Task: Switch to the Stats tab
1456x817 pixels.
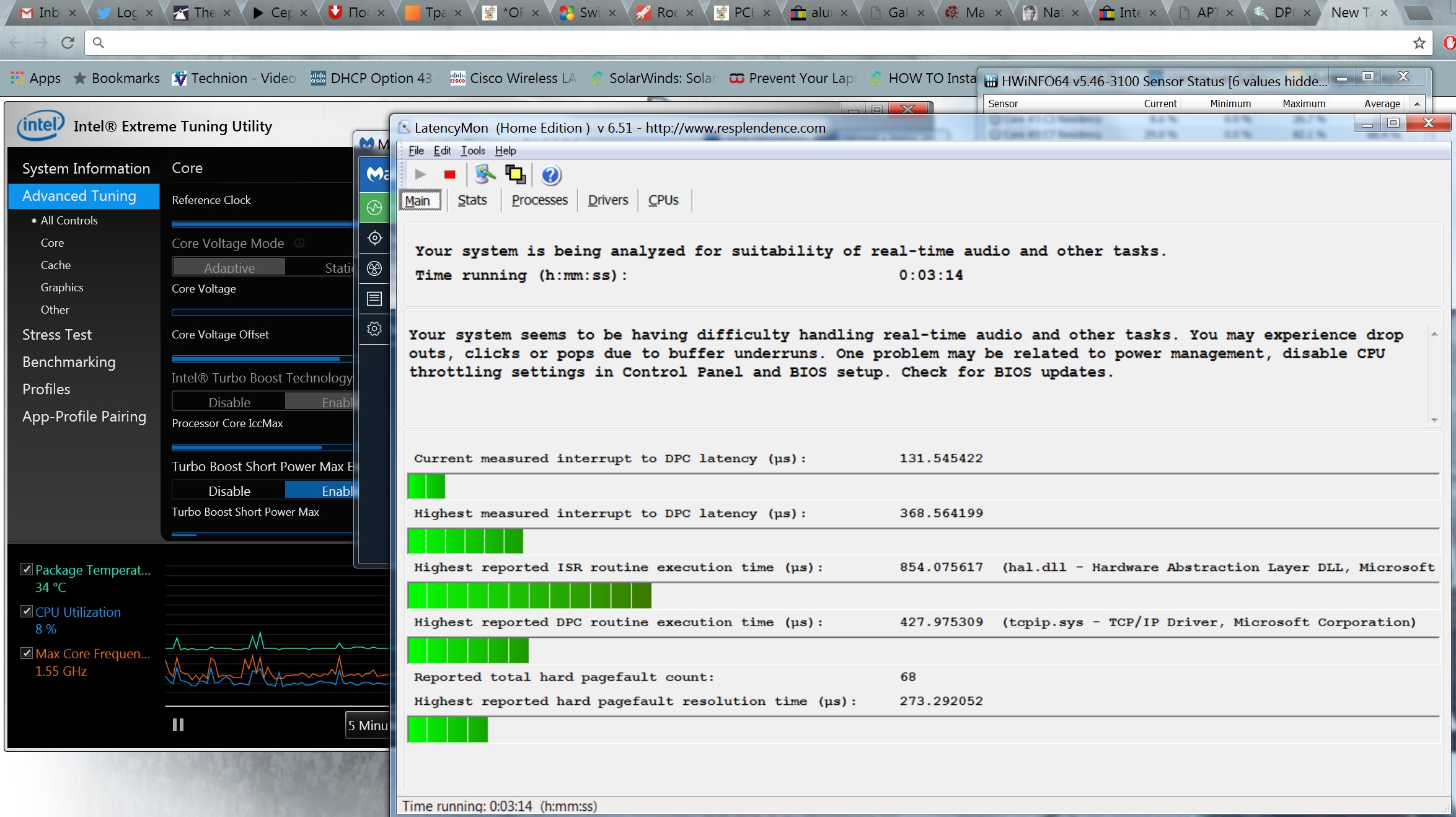Action: [472, 200]
